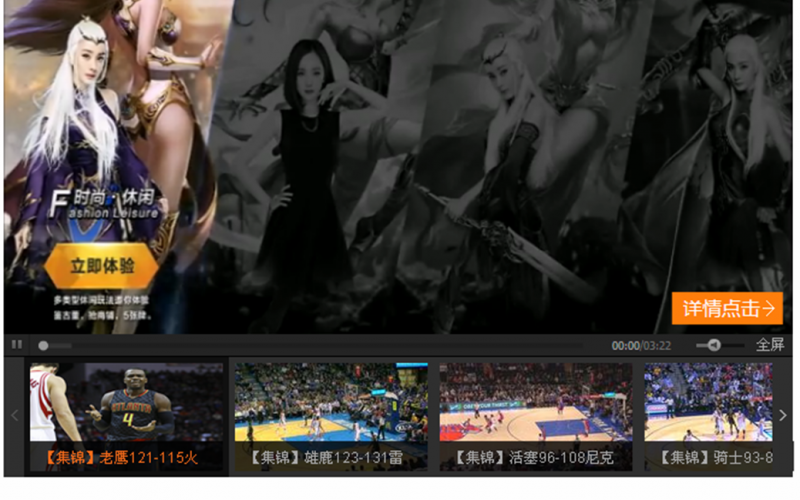Click the 【集锦】骑士93-8 title text
This screenshot has height=500, width=800.
point(715,458)
